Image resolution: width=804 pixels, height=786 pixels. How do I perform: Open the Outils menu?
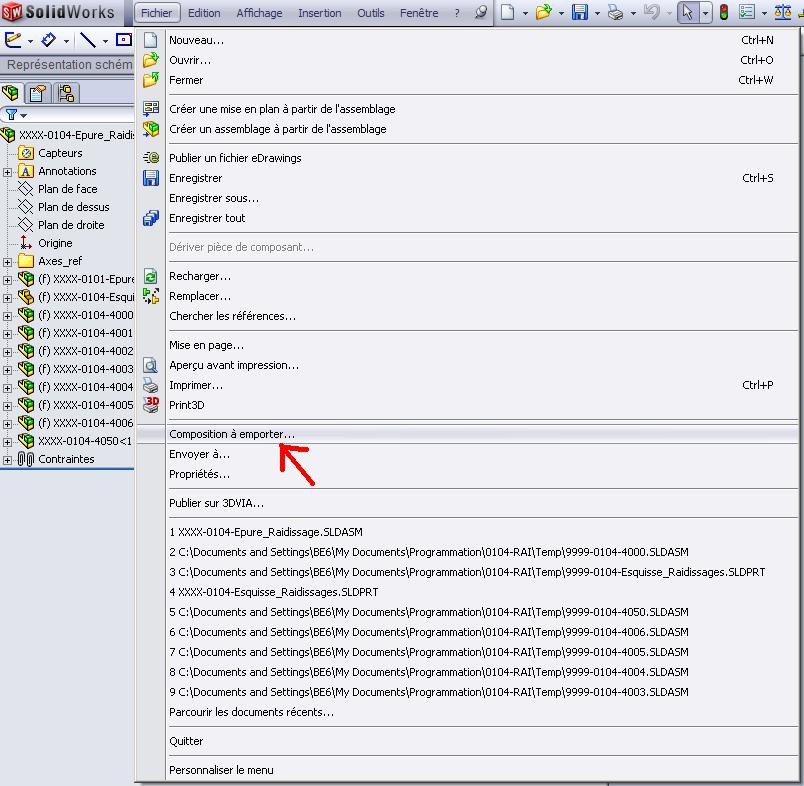(x=371, y=13)
